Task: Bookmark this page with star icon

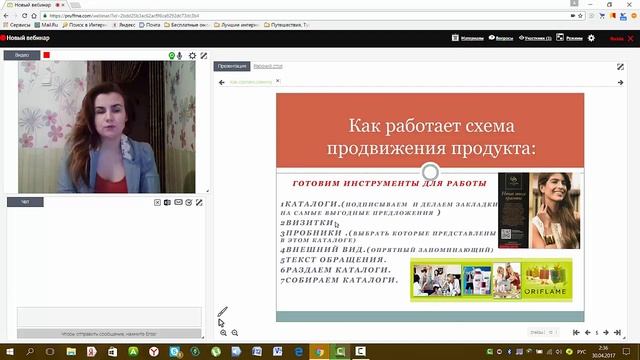Action: click(580, 16)
